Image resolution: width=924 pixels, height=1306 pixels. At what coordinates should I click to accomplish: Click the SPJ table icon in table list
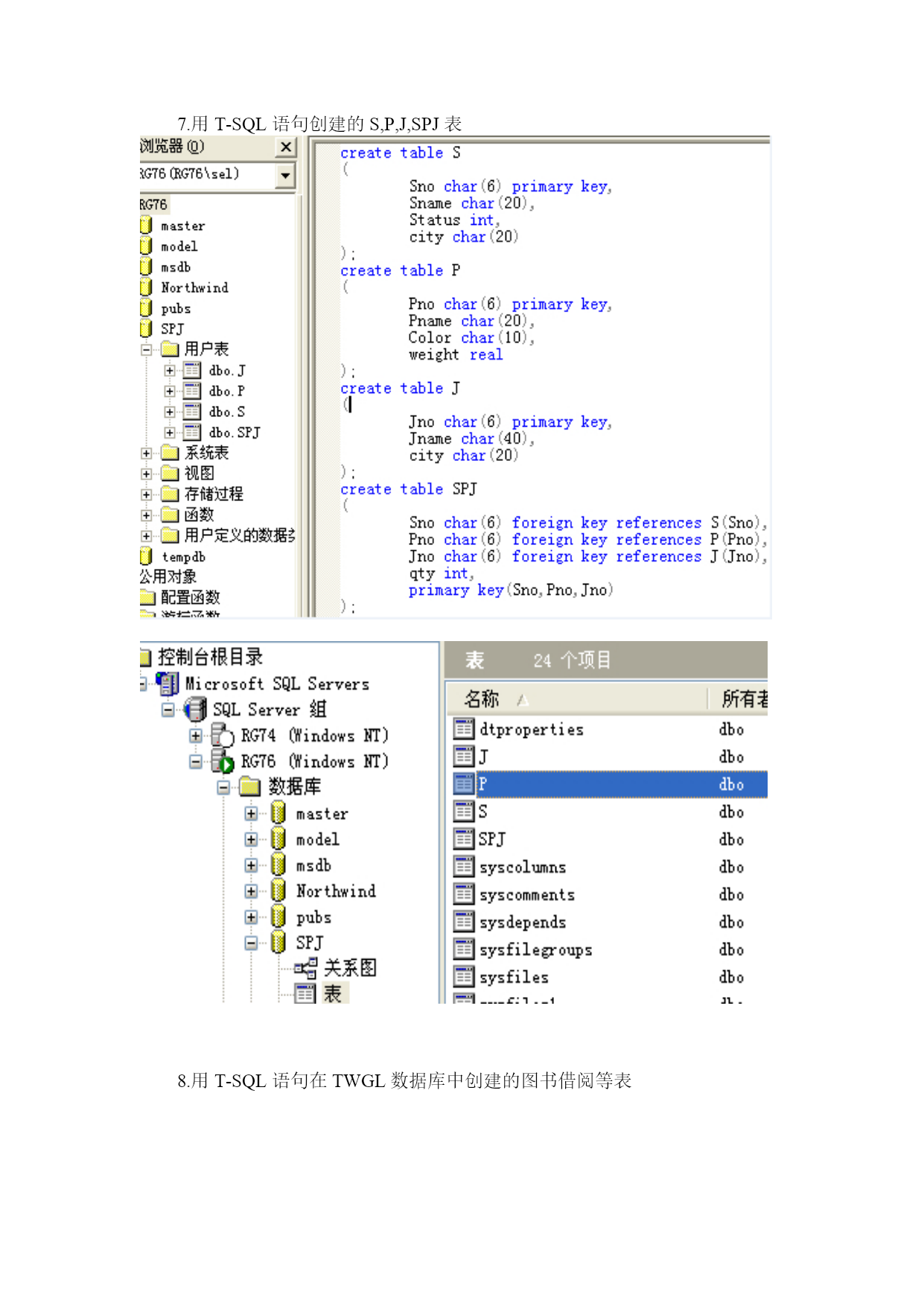[464, 839]
